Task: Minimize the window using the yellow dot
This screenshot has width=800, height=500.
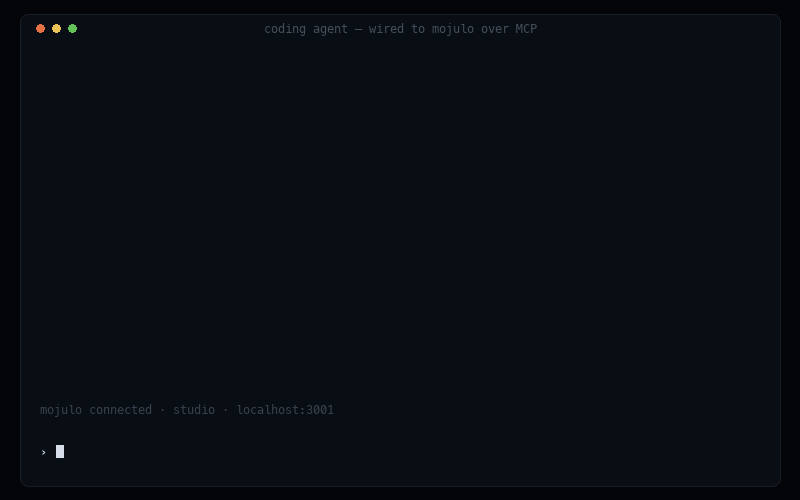Action: [57, 29]
